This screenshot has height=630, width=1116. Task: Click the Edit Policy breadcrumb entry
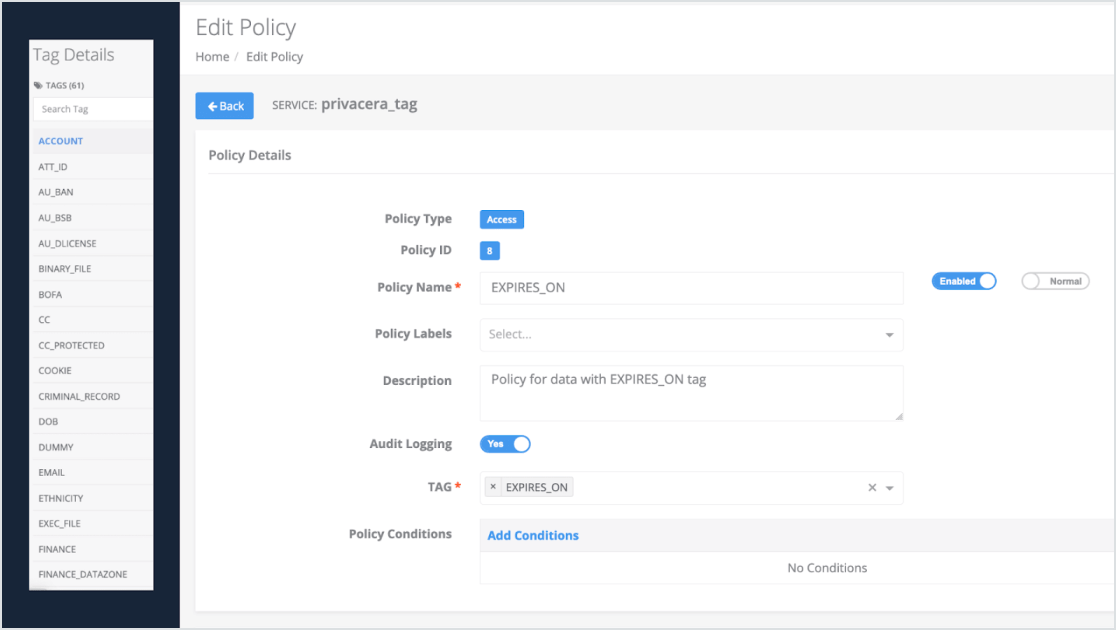pyautogui.click(x=274, y=56)
